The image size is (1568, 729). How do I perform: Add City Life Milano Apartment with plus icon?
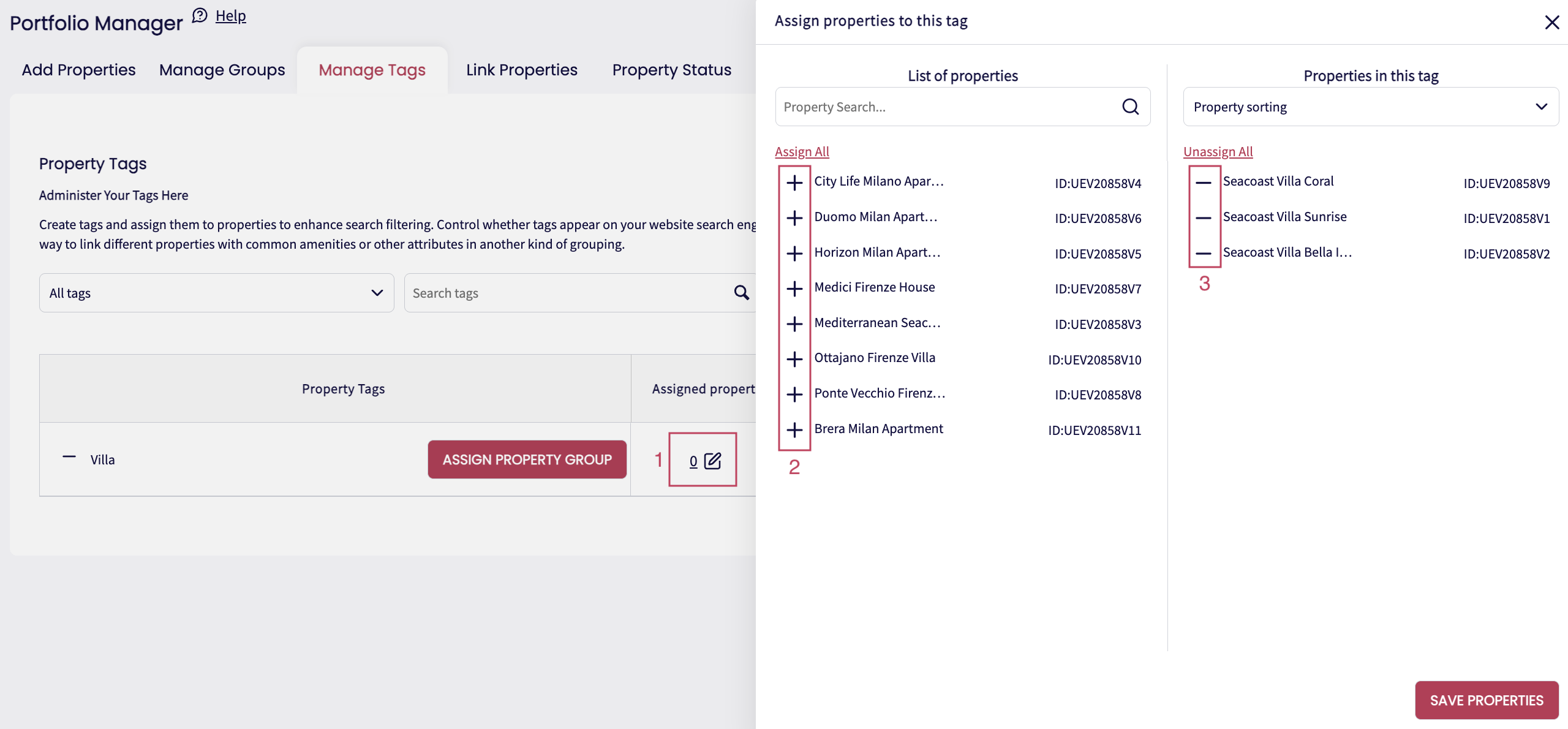794,183
